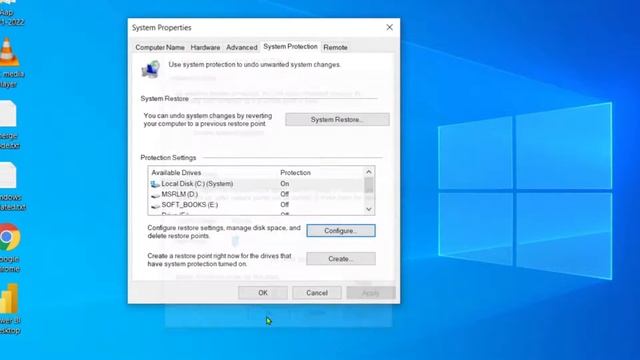This screenshot has width=640, height=360.
Task: Cancel the System Properties dialog
Action: pyautogui.click(x=317, y=293)
